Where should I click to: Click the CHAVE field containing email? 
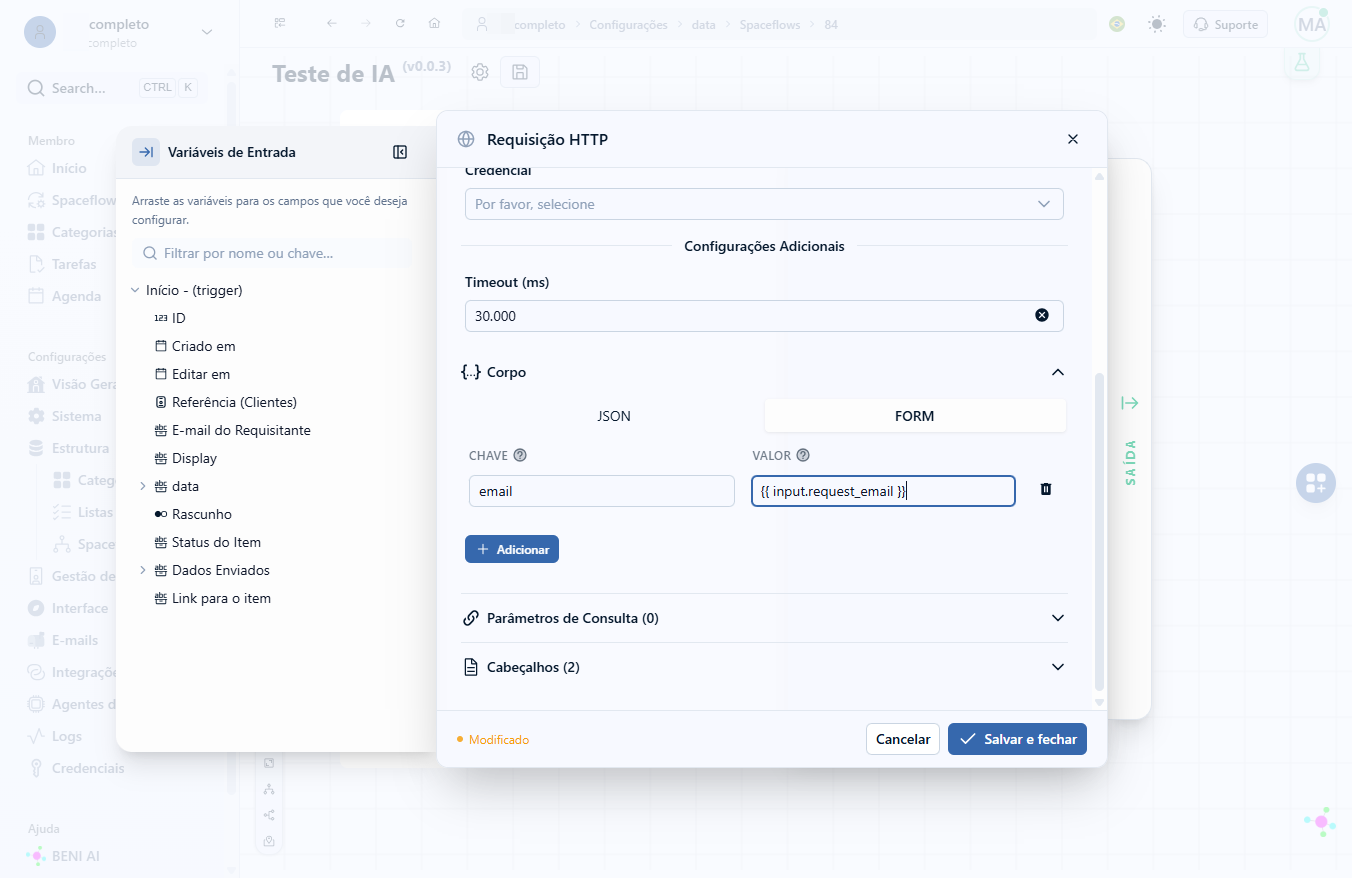click(602, 491)
